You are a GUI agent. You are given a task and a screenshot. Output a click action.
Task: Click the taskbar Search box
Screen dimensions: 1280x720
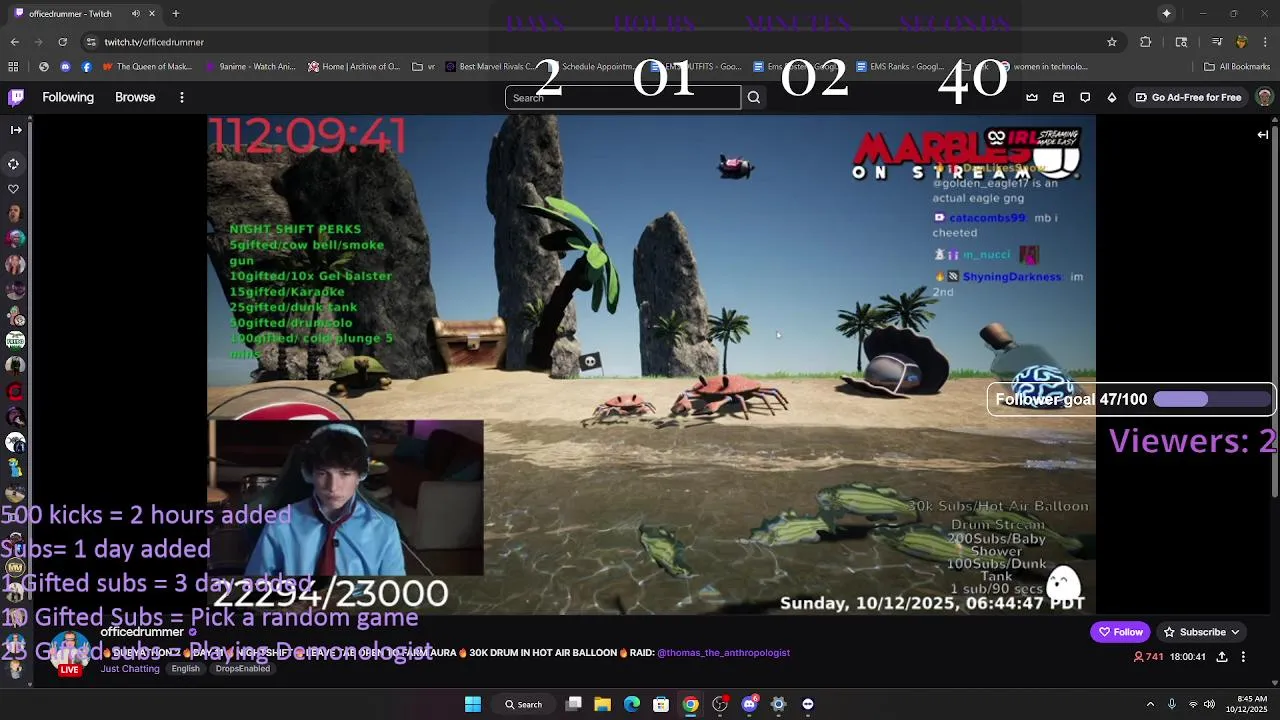524,704
